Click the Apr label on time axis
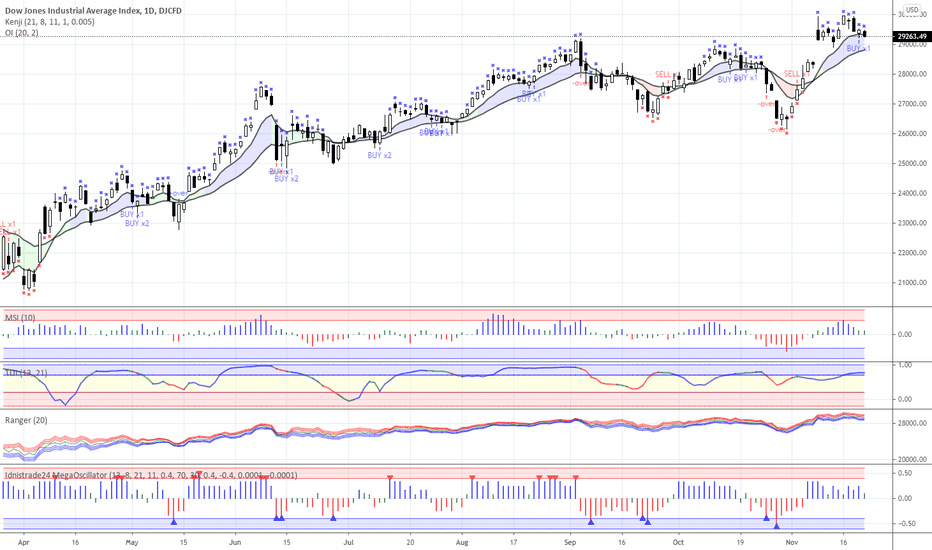This screenshot has width=932, height=550. coord(24,542)
